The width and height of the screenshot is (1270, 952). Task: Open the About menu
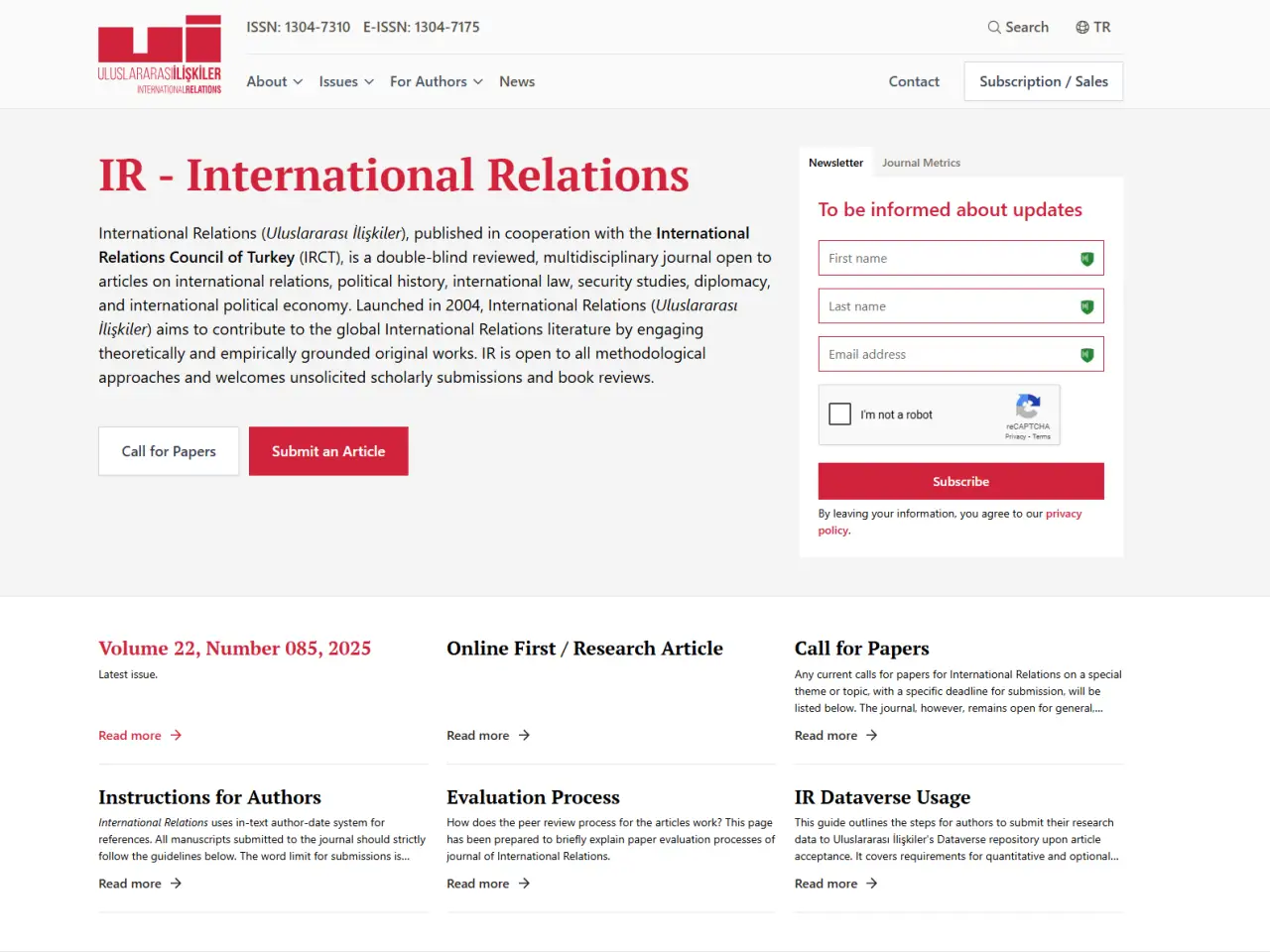tap(275, 81)
